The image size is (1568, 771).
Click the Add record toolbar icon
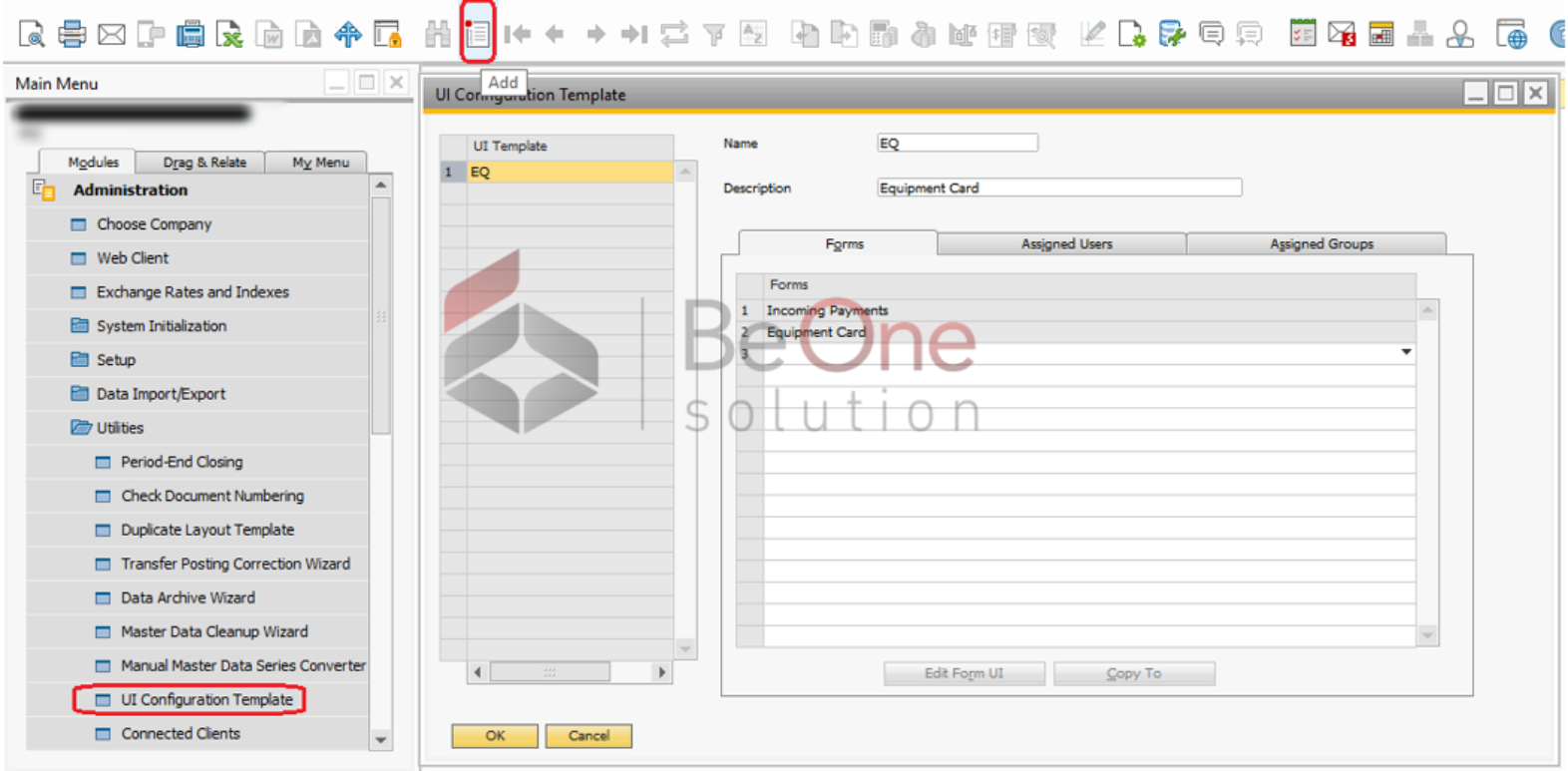click(478, 34)
